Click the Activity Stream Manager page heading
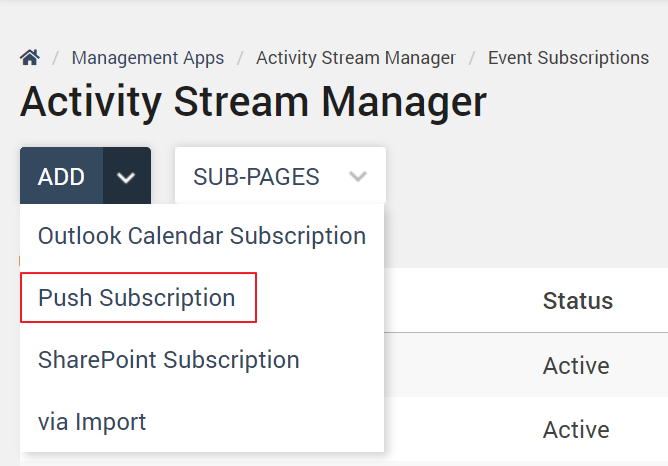 coord(253,102)
